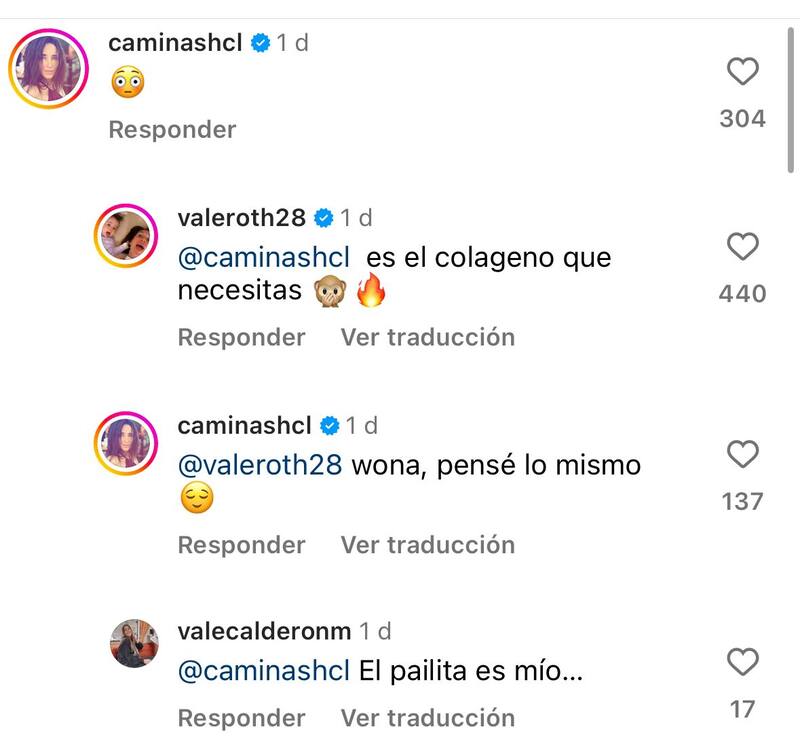Click the comments scrollbar on the right
Viewport: 800px width, 744px height.
click(787, 100)
